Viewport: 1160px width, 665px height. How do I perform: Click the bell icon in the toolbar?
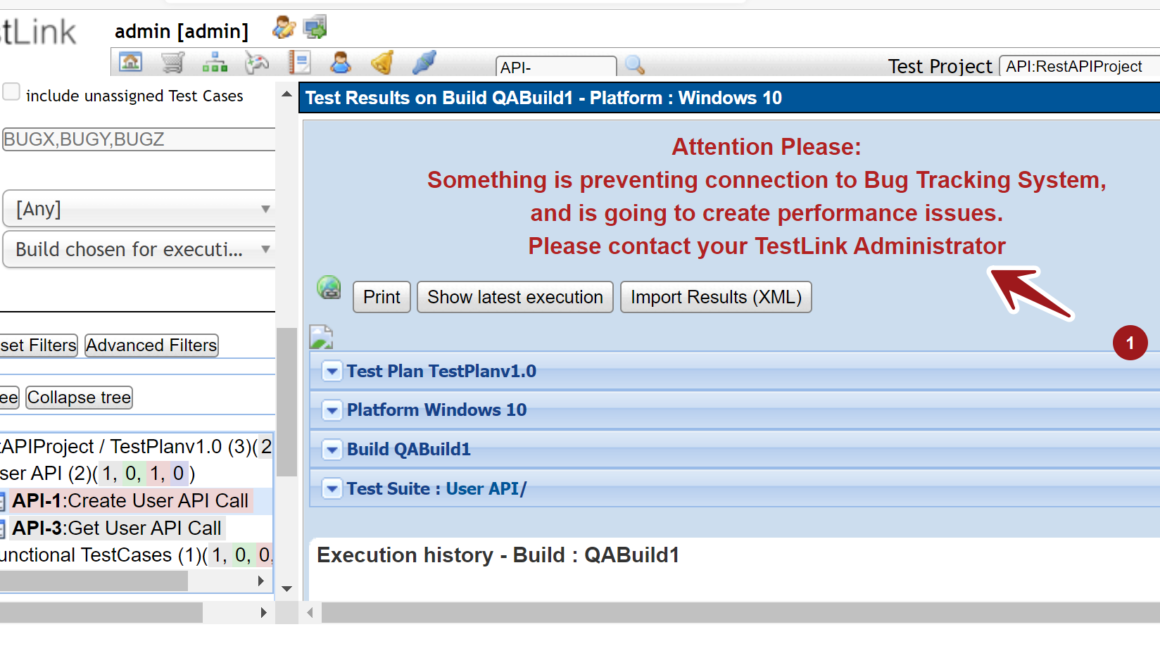[x=382, y=63]
